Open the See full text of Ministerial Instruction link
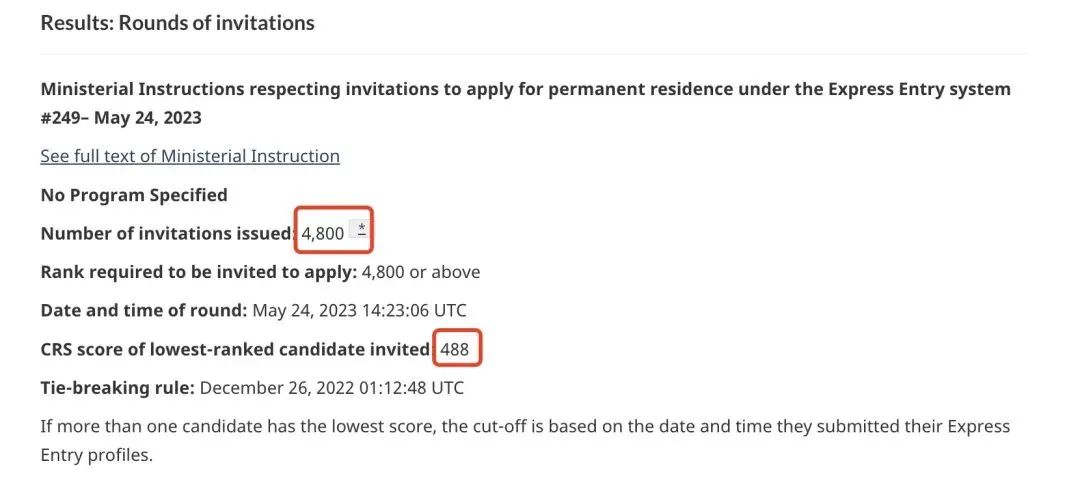This screenshot has height=487, width=1080. pos(190,156)
